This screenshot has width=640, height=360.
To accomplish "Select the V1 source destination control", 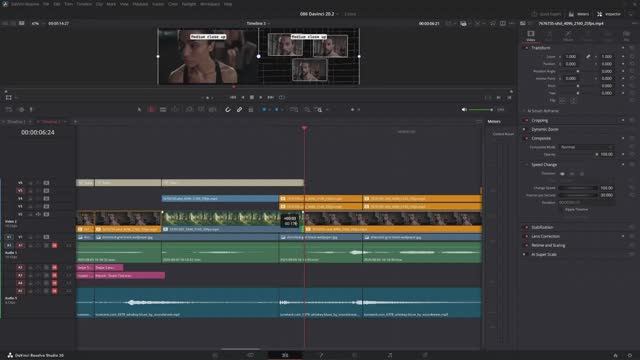I will [x=9, y=237].
